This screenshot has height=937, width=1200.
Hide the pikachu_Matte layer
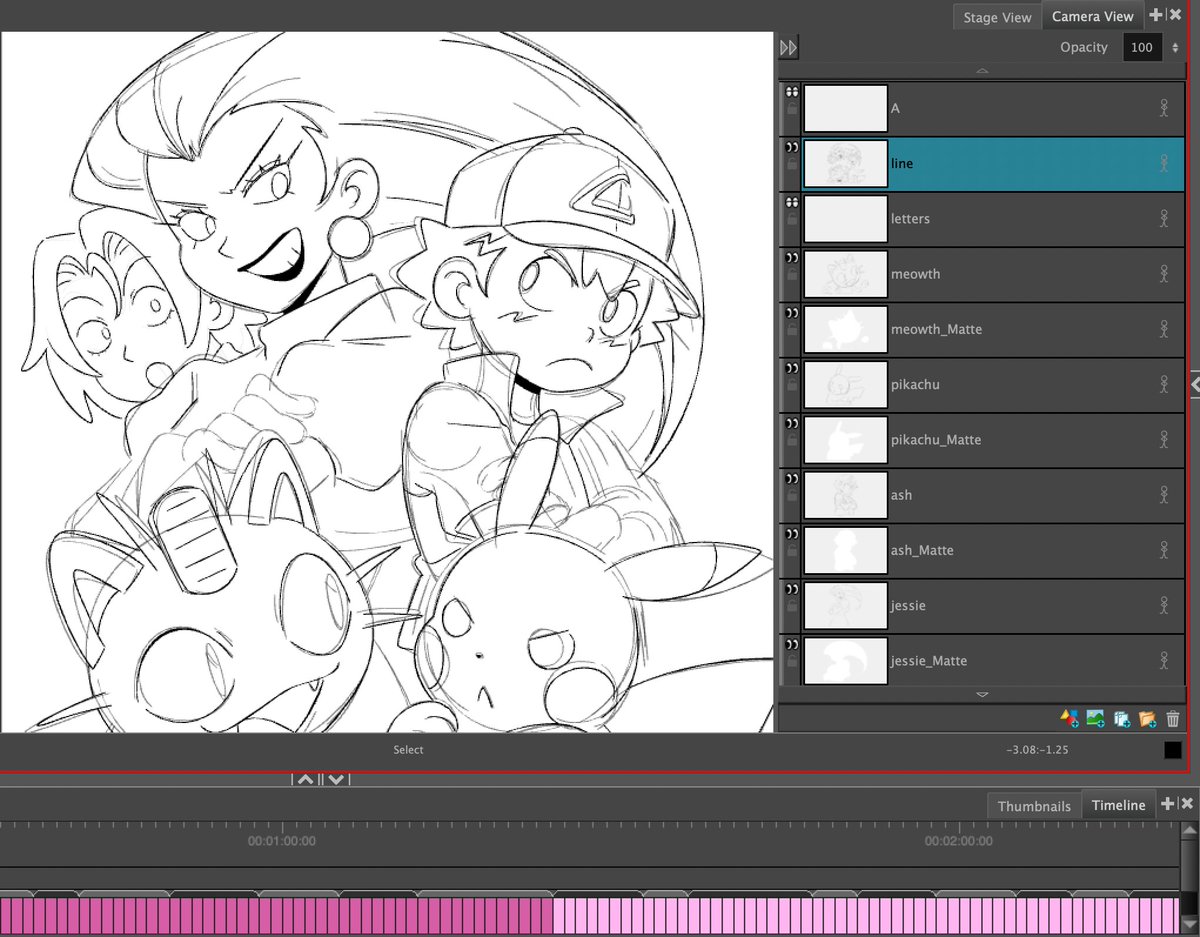[x=792, y=423]
